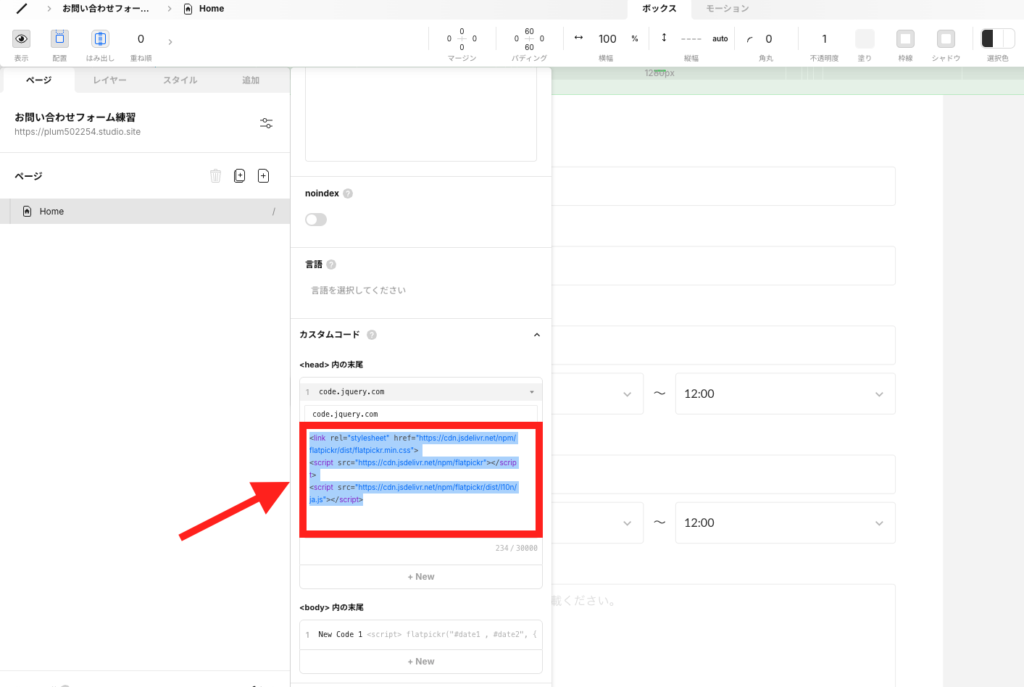This screenshot has height=687, width=1024.
Task: Click the 不透明度 opacity value
Action: [824, 39]
